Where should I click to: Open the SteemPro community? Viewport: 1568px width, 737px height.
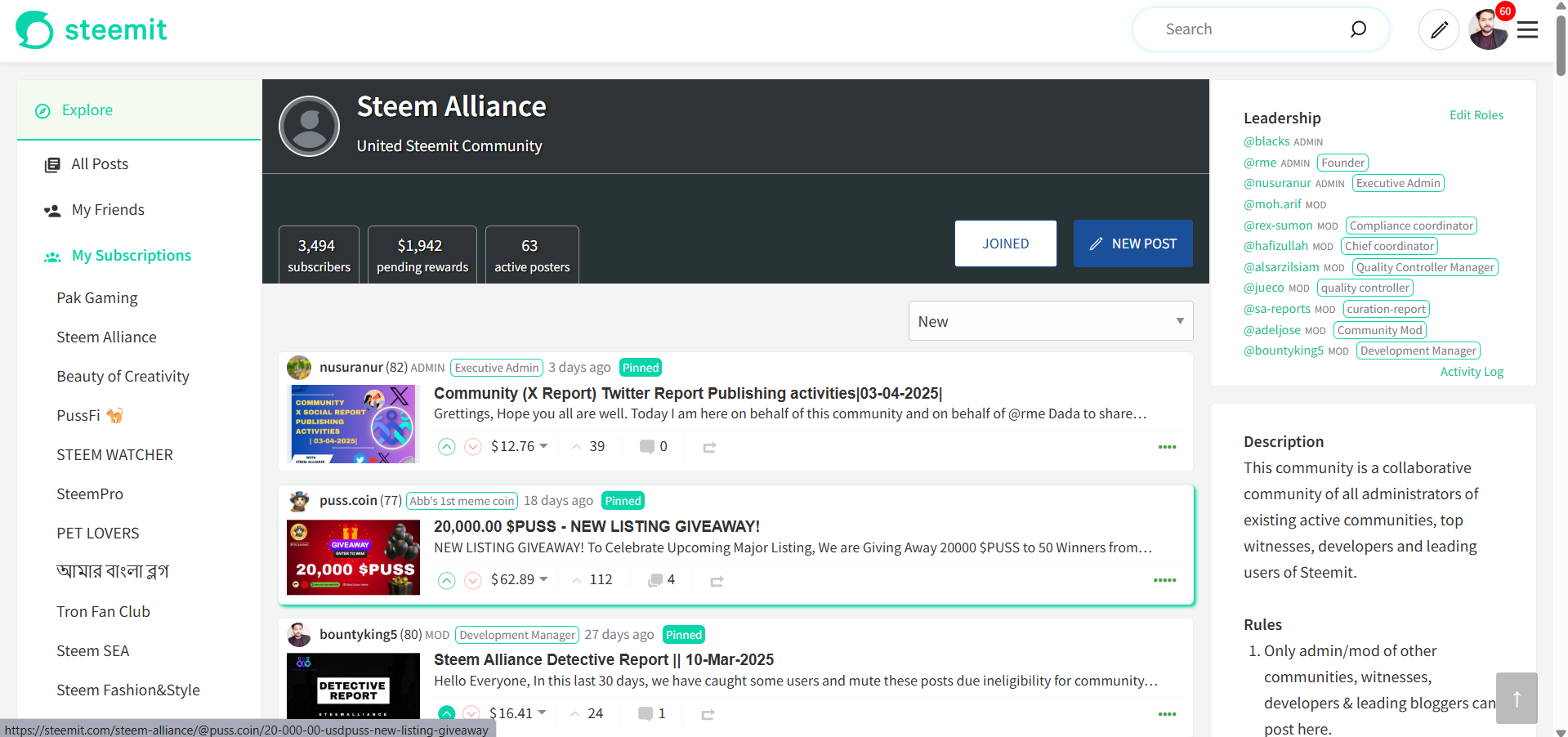(x=90, y=494)
